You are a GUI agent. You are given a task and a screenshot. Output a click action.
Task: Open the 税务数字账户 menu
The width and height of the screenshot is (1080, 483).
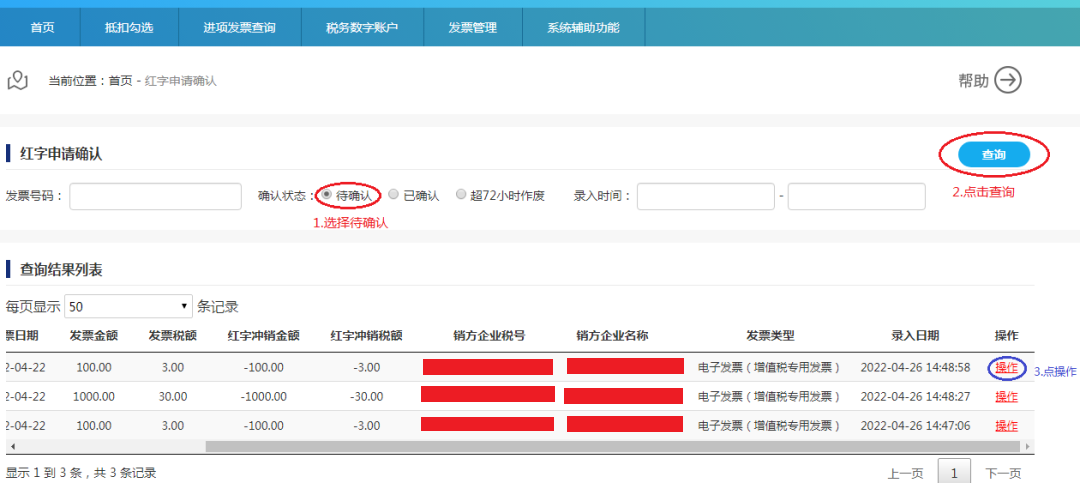point(362,27)
